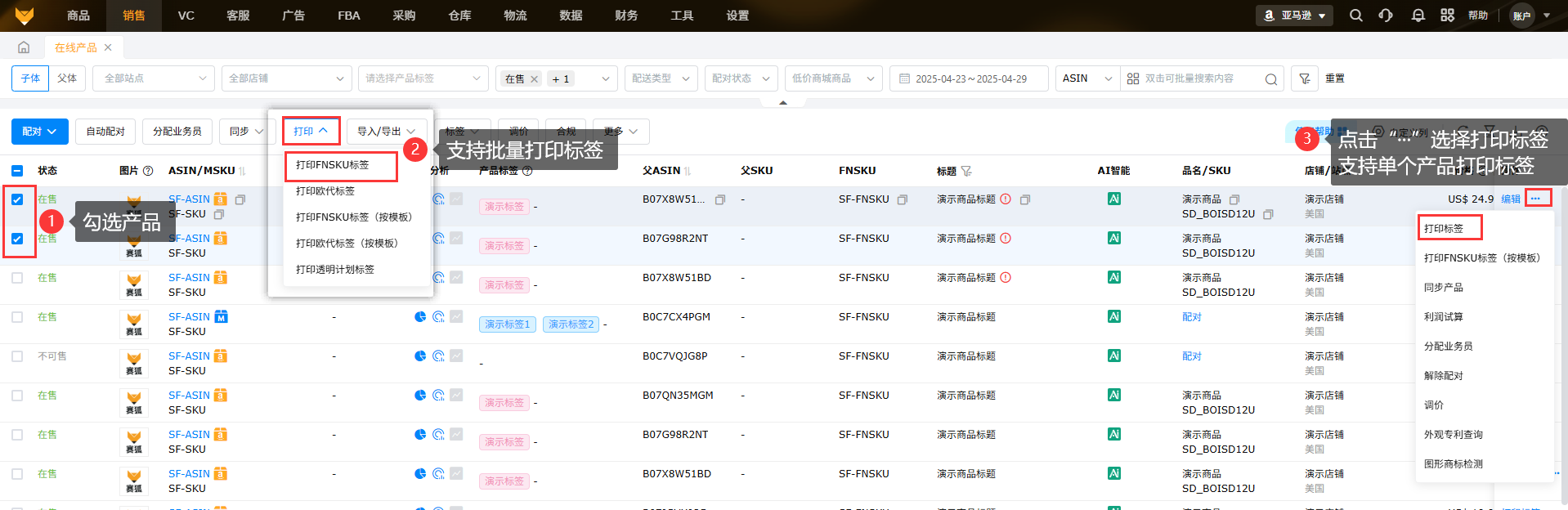Image resolution: width=1568 pixels, height=510 pixels.
Task: Click the notification bell icon
Action: click(x=1418, y=16)
